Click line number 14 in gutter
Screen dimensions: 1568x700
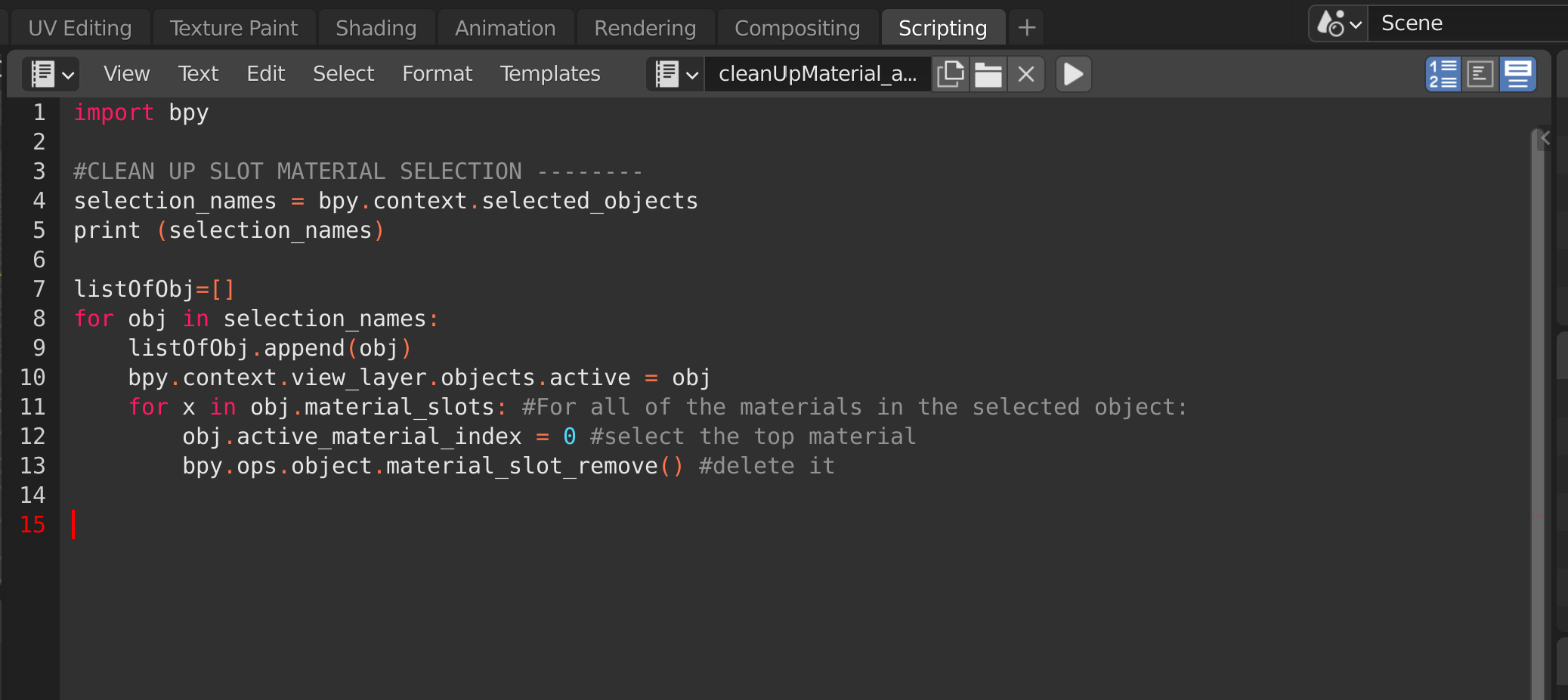(x=32, y=495)
